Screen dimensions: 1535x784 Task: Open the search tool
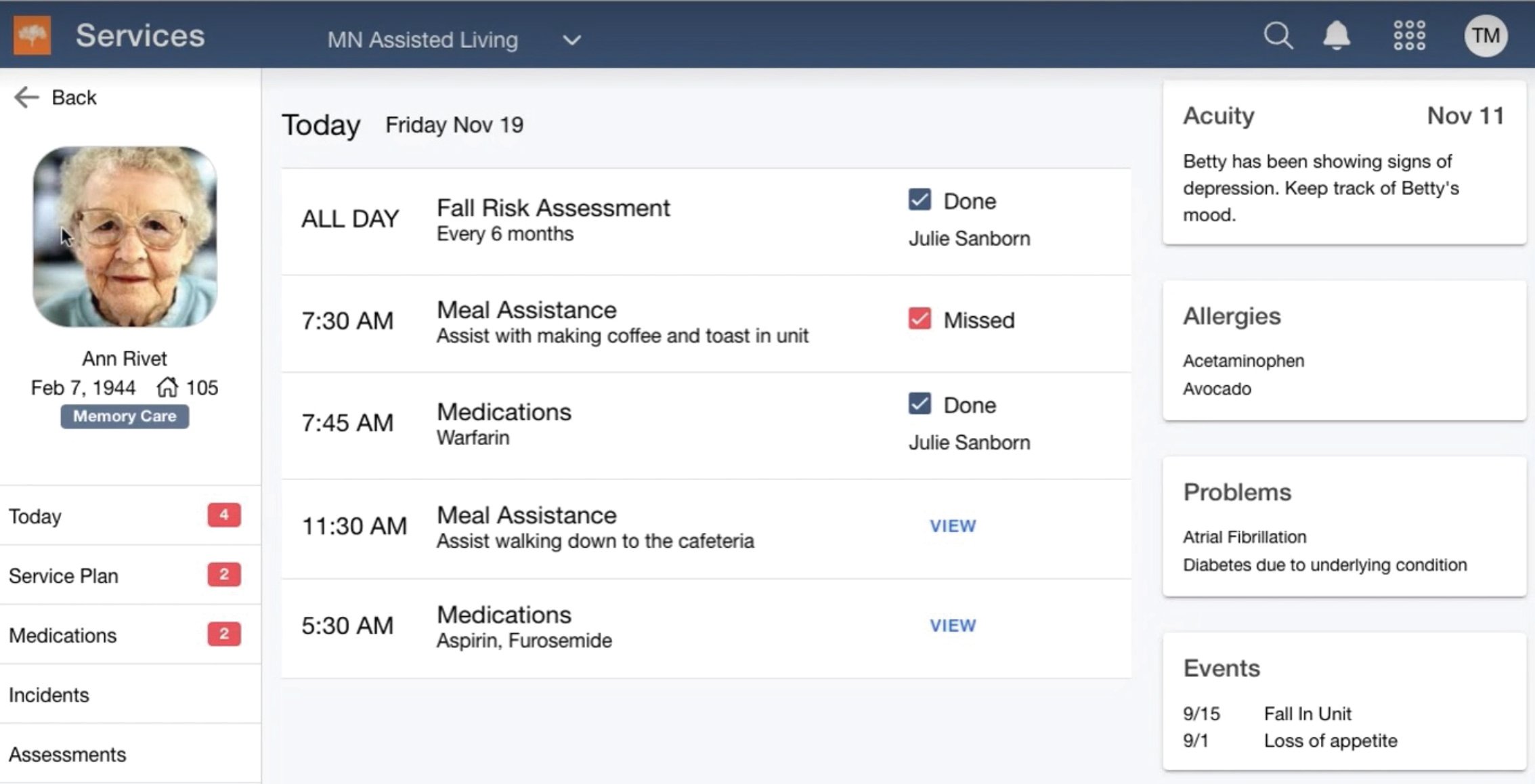tap(1278, 35)
